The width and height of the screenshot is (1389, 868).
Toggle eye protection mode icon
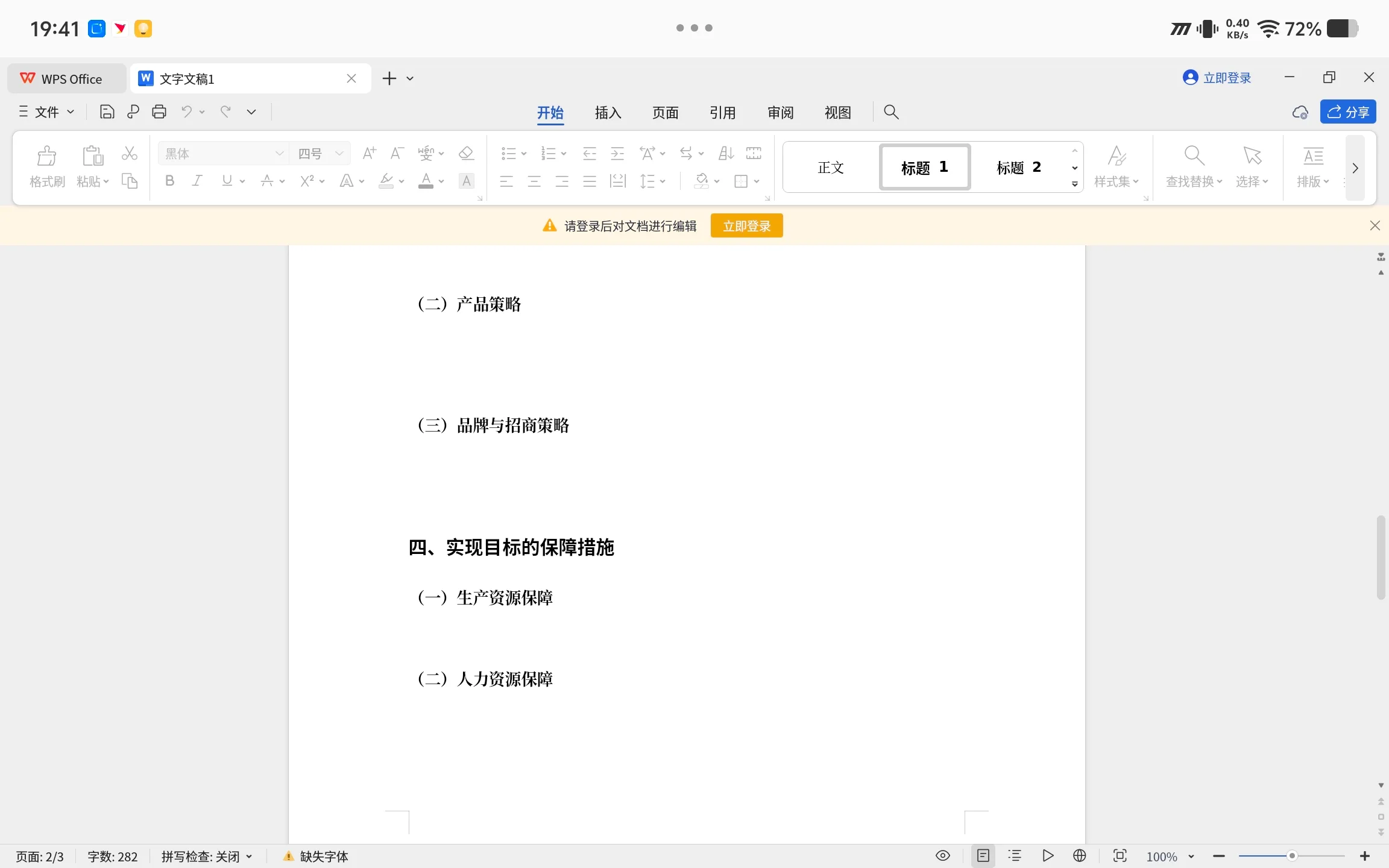(943, 856)
